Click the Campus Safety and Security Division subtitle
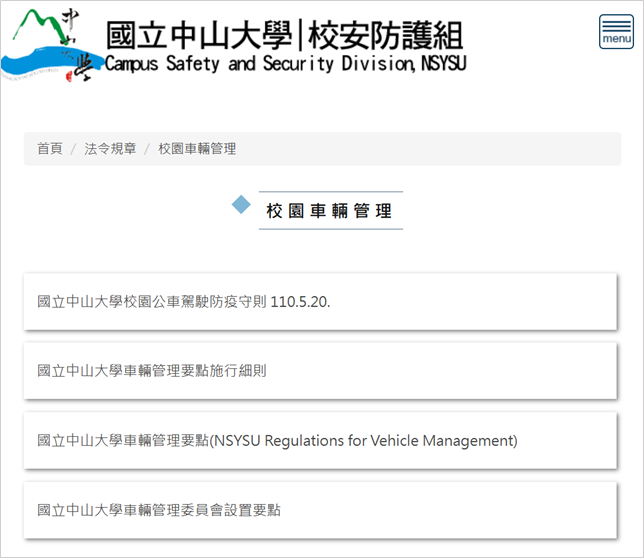 point(285,65)
